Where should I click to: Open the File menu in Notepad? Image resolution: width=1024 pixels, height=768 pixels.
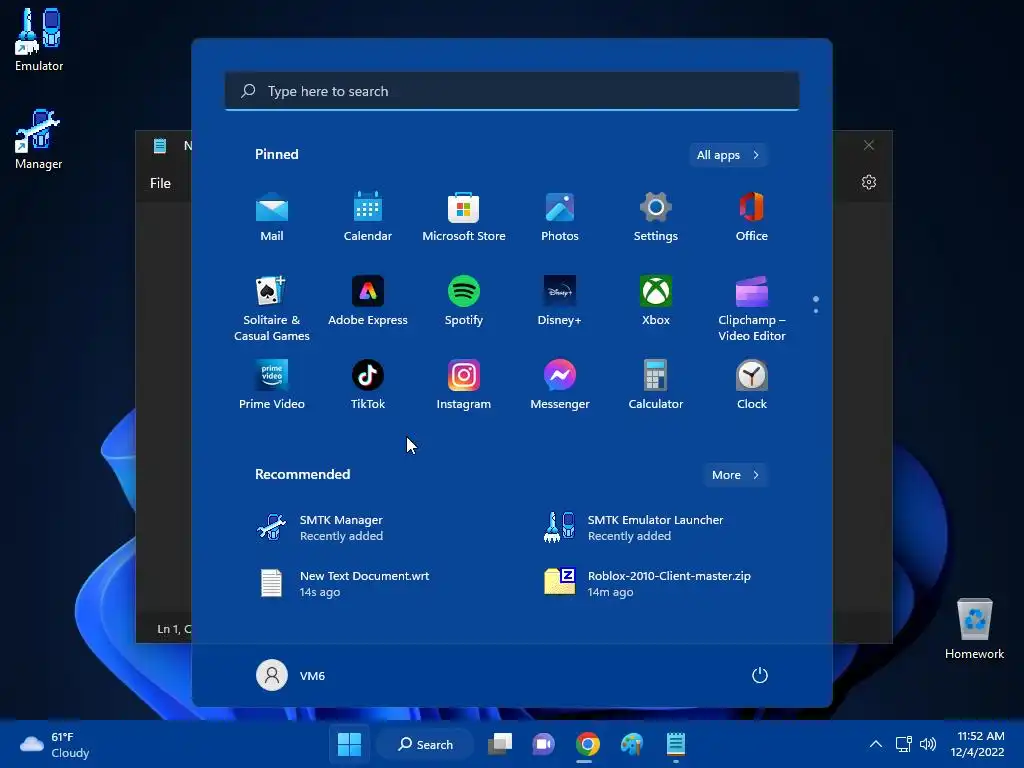(160, 184)
